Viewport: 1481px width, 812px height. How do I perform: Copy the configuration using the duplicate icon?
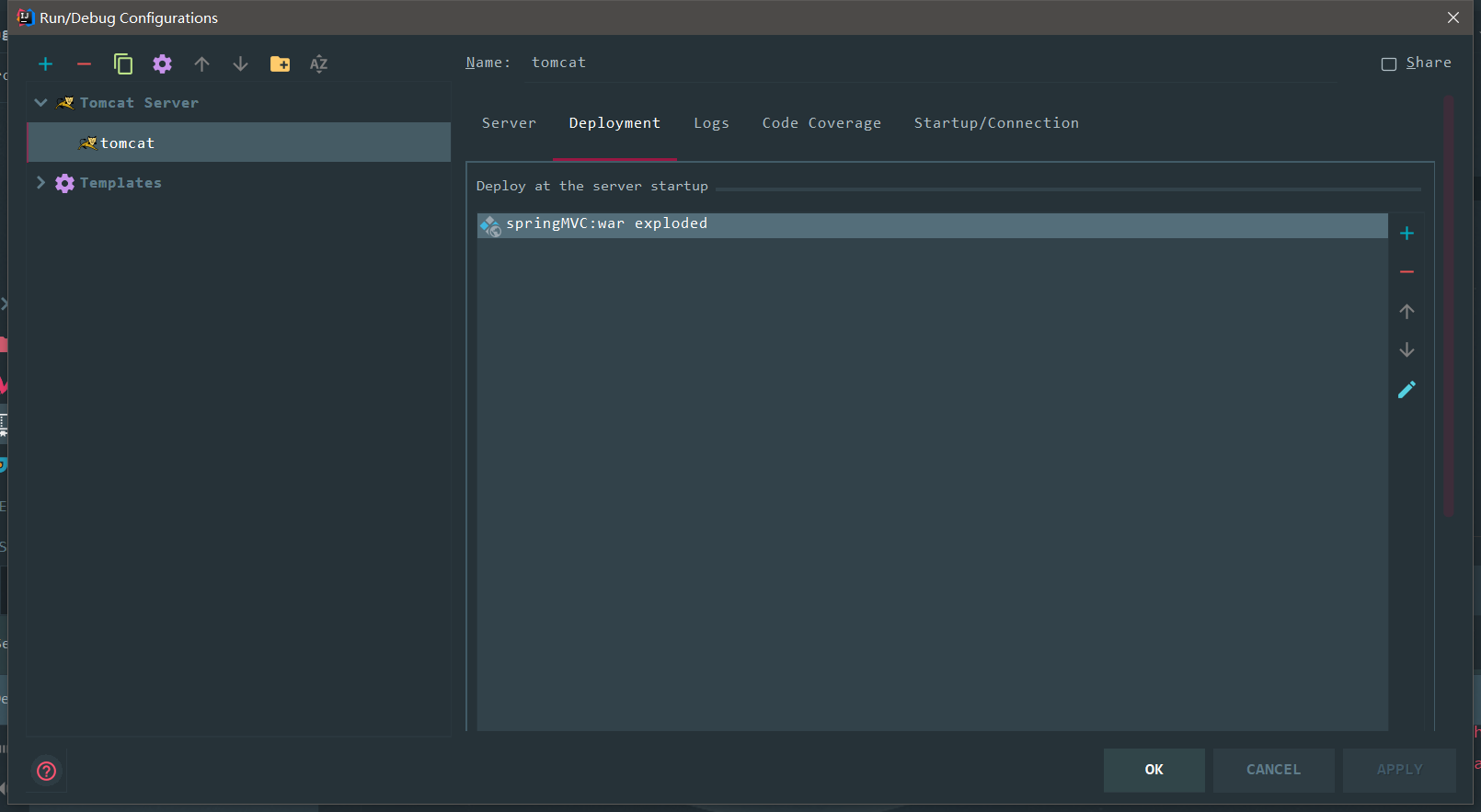pyautogui.click(x=123, y=63)
